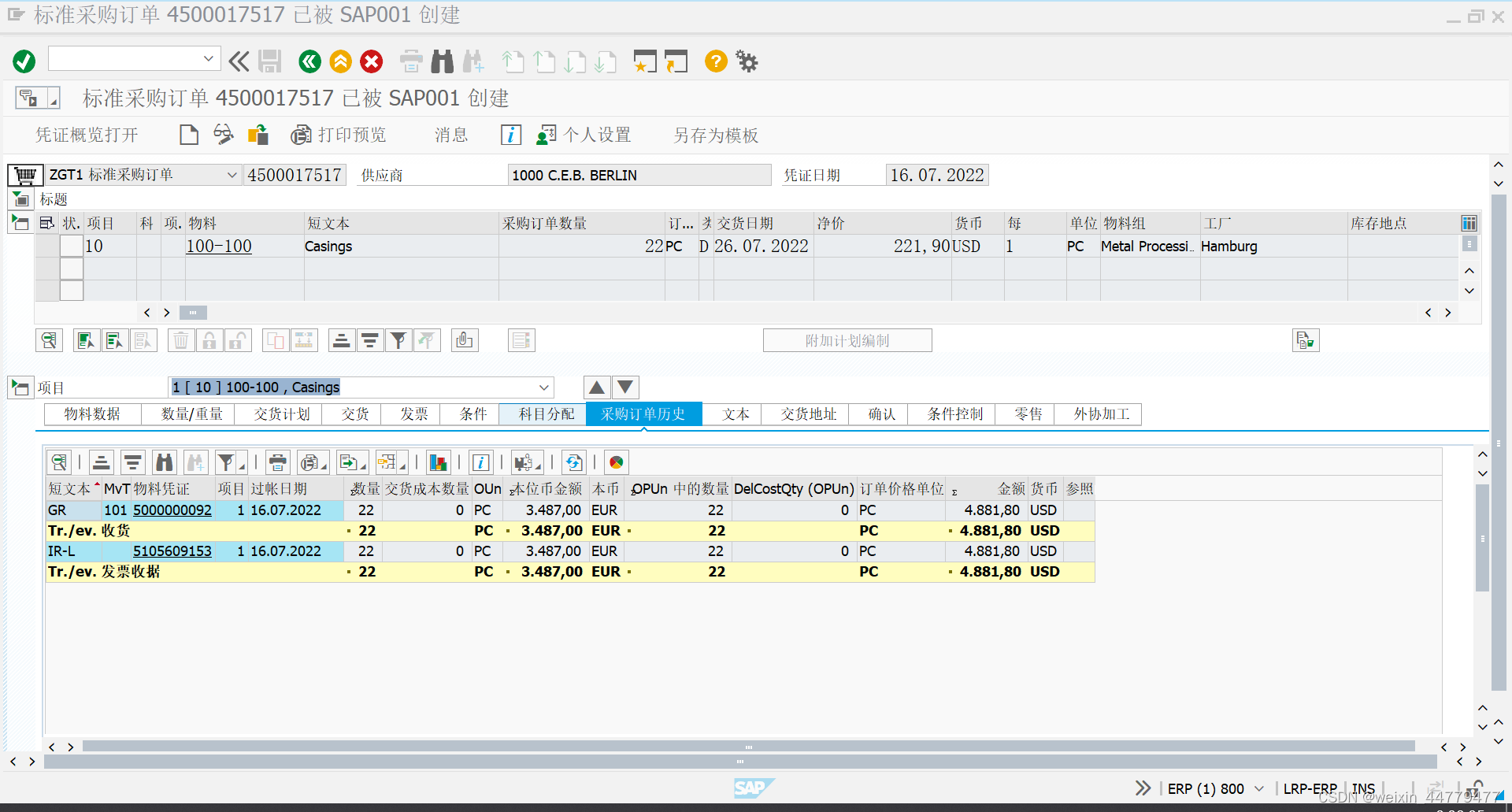Click the 凭证概览打开 button
Viewport: 1512px width, 812px height.
87,135
